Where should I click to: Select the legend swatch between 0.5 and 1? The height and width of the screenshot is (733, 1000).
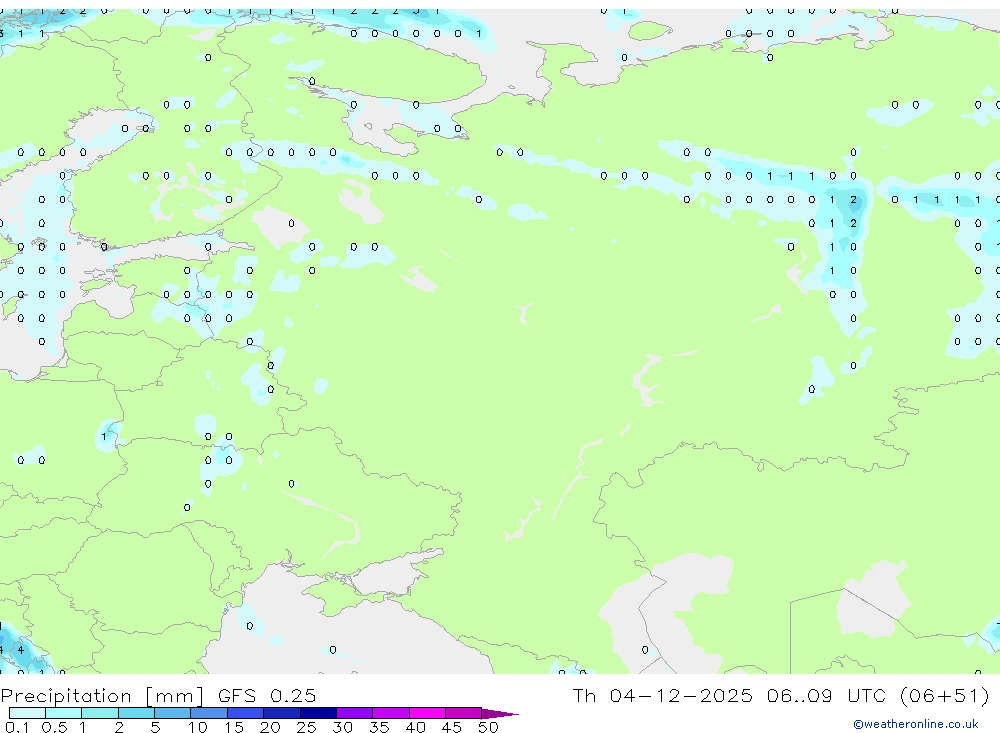tap(64, 713)
